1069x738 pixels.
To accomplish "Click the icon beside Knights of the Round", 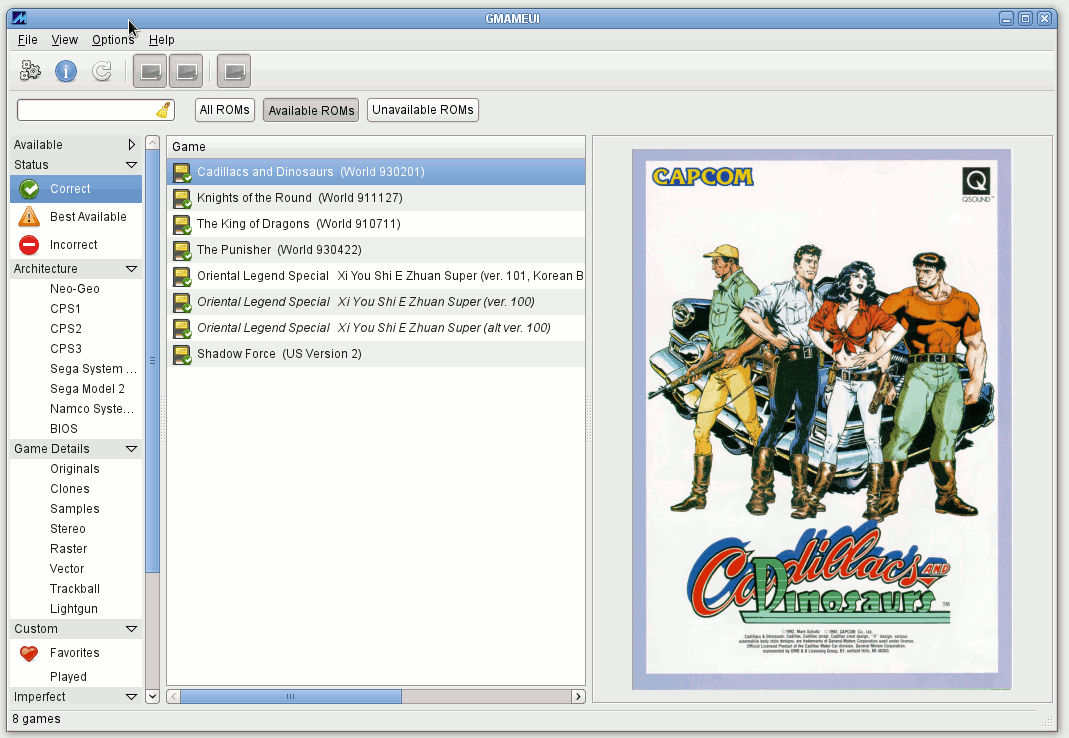I will pos(182,198).
